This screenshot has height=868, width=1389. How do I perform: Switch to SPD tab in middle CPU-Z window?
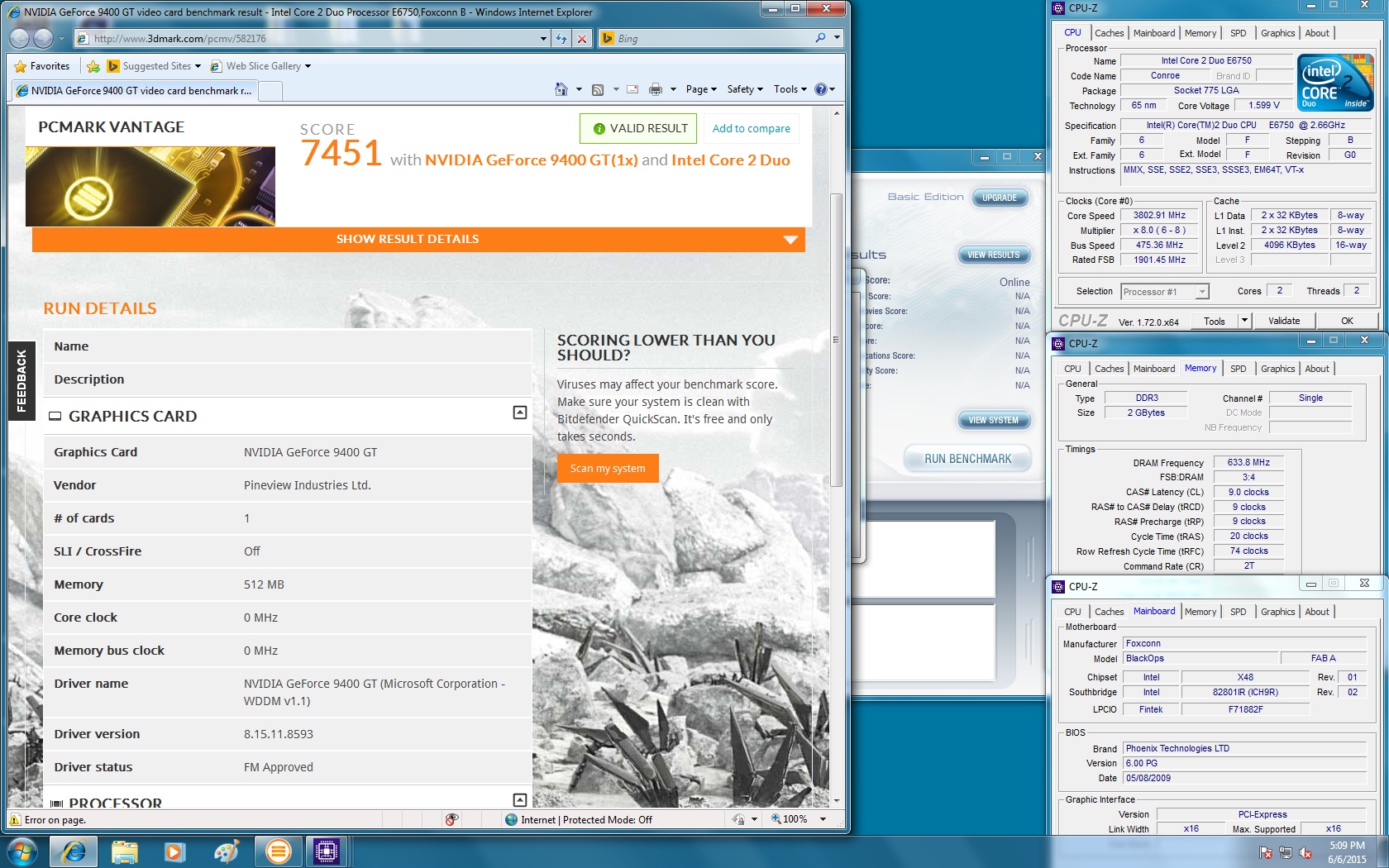pos(1238,369)
